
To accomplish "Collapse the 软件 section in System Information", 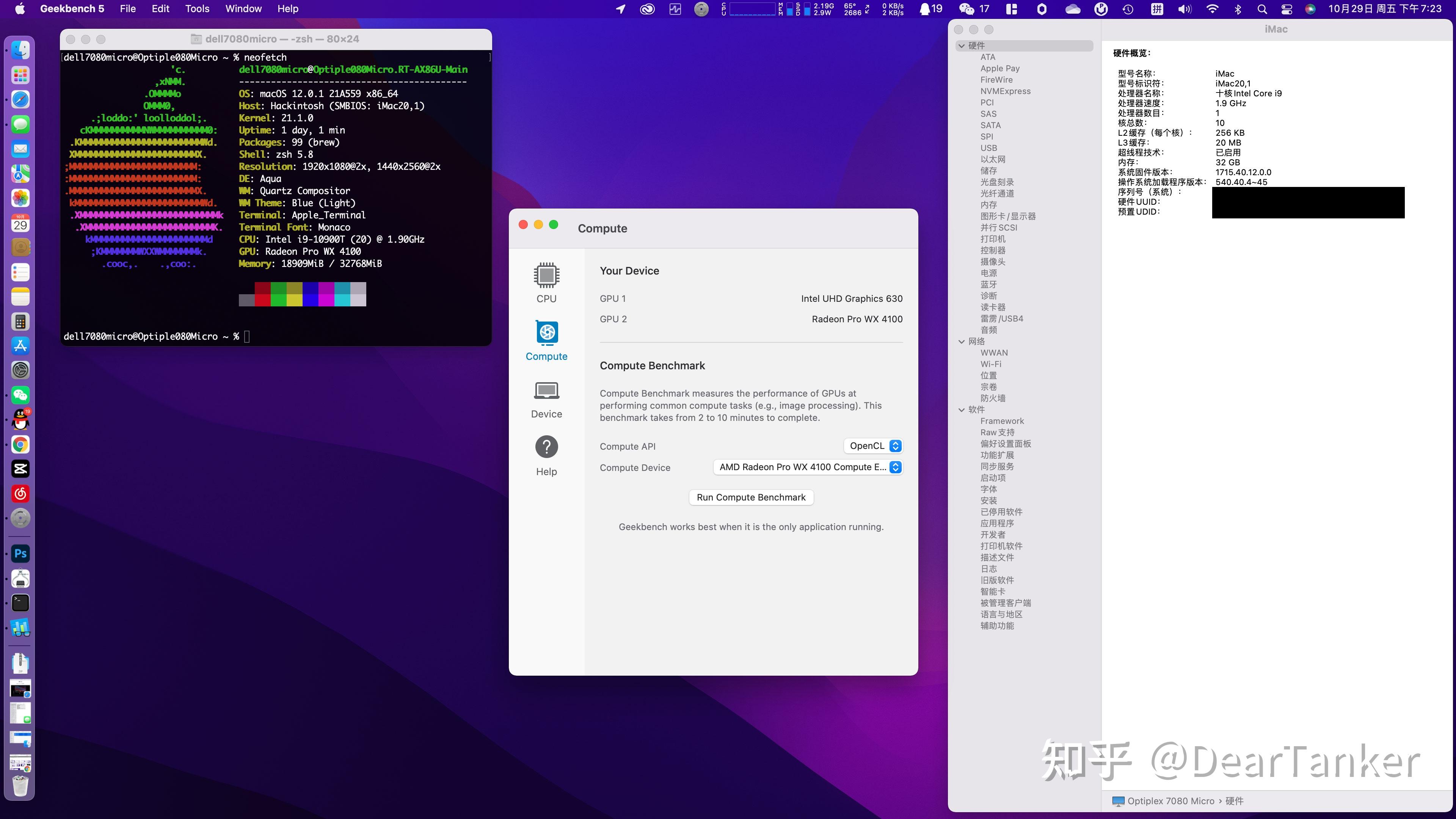I will pyautogui.click(x=962, y=410).
